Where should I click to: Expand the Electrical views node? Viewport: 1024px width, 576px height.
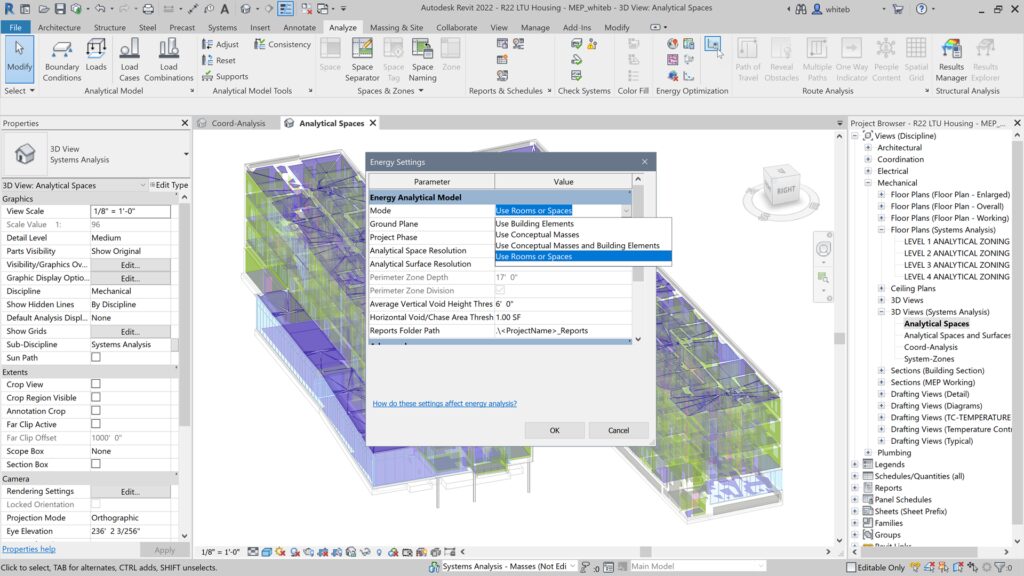(x=868, y=171)
